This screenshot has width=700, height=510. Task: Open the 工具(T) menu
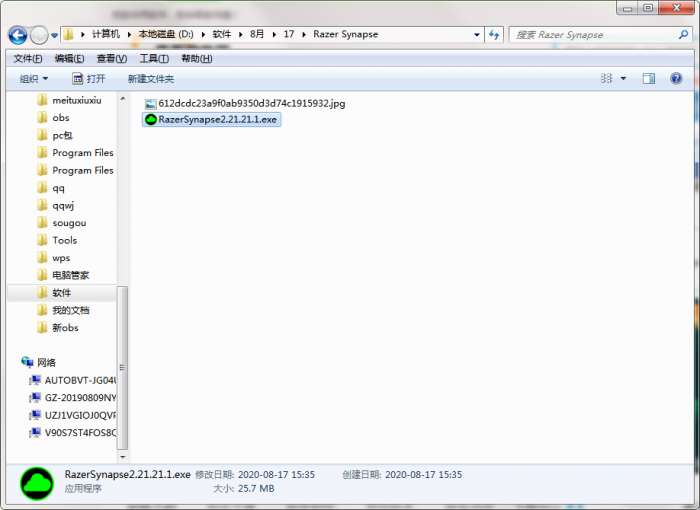(x=154, y=59)
